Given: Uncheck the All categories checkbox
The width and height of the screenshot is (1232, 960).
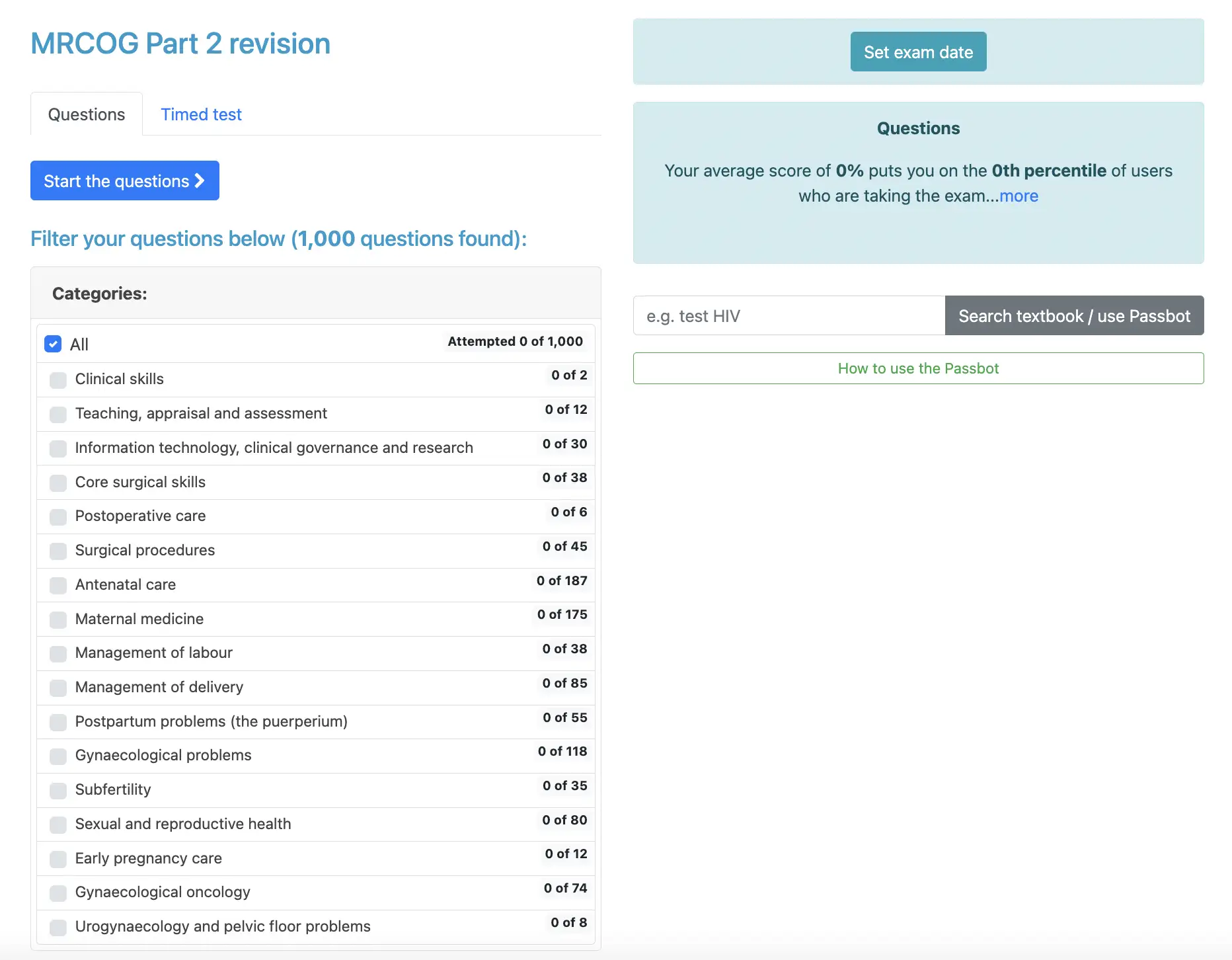Looking at the screenshot, I should 53,344.
